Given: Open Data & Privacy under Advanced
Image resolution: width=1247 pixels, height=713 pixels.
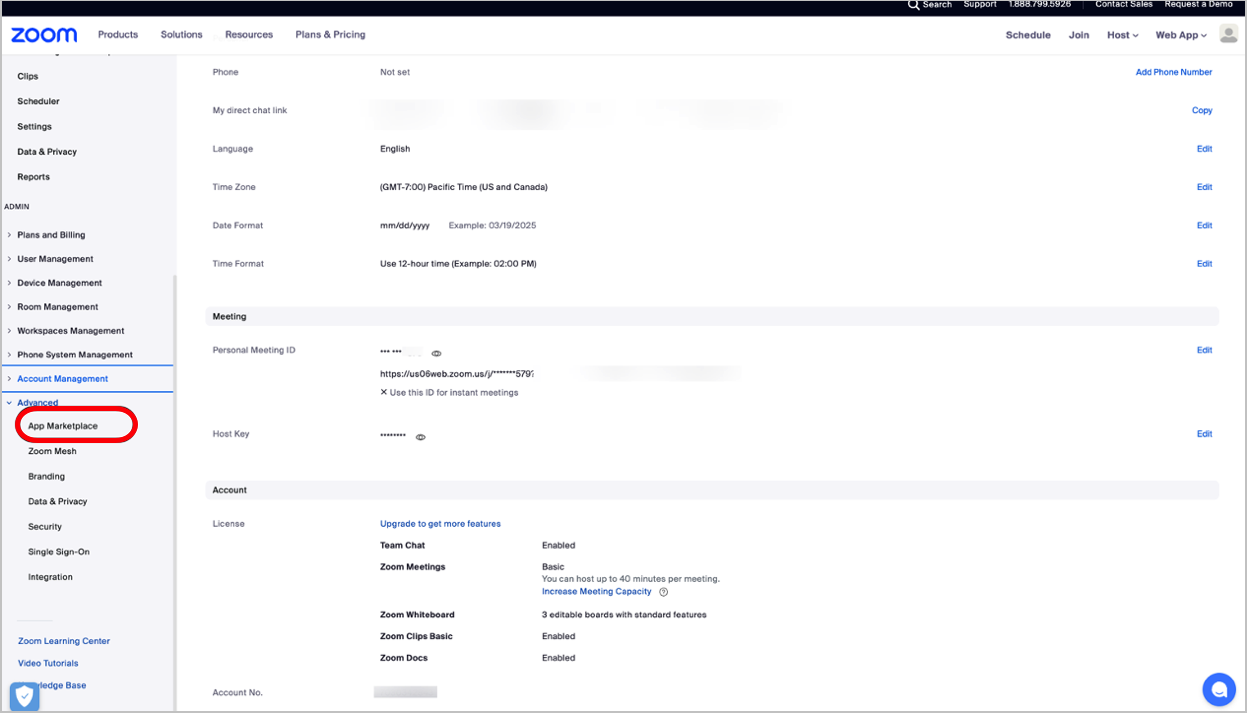Looking at the screenshot, I should click(57, 501).
